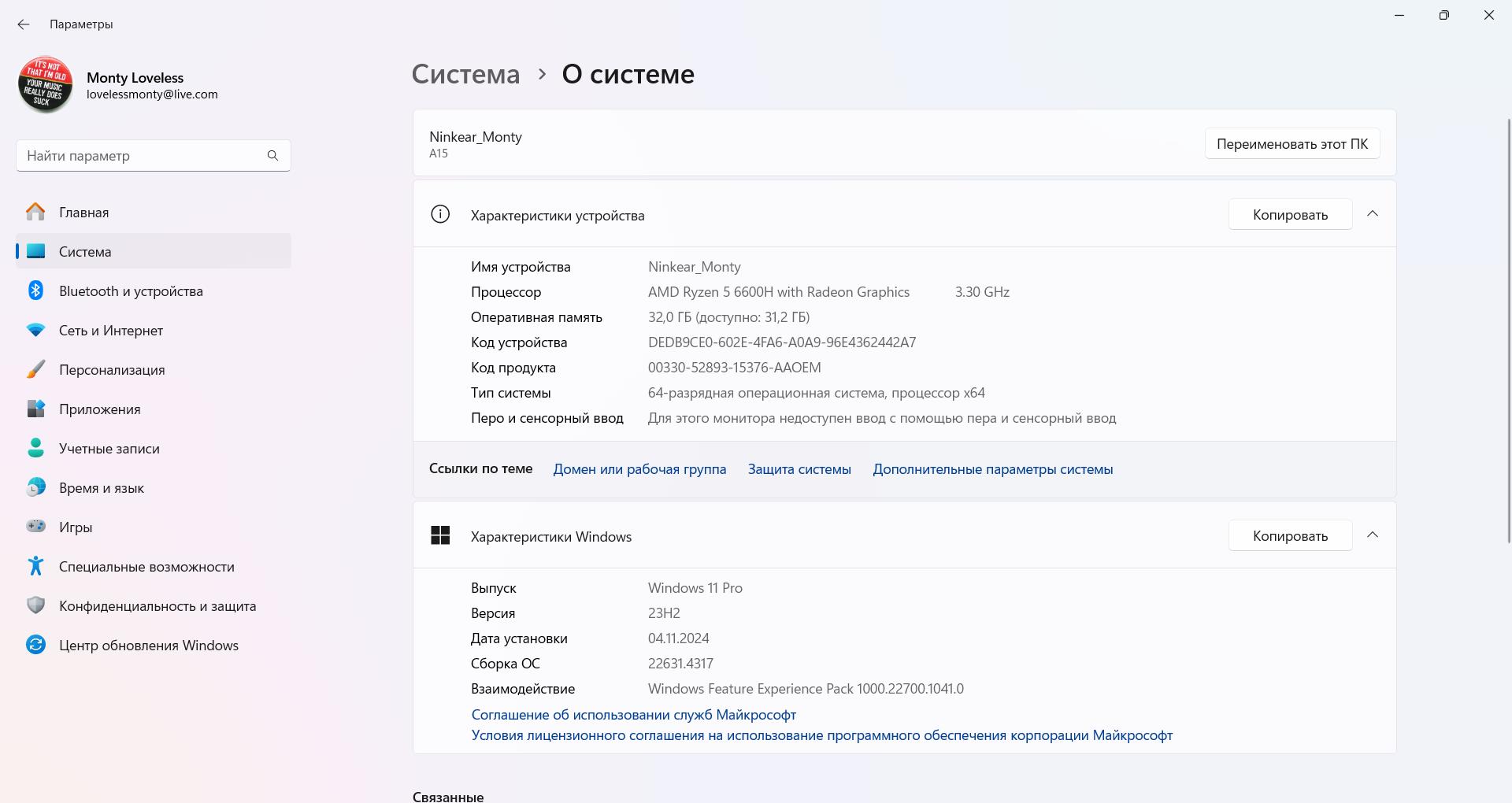Image resolution: width=1512 pixels, height=803 pixels.
Task: Click the Bluetooth icon in sidebar
Action: 35,291
